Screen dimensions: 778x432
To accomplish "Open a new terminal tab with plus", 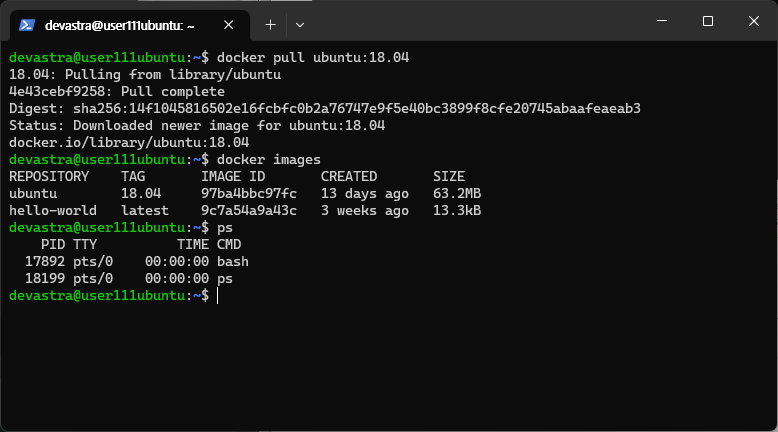I will pyautogui.click(x=270, y=25).
